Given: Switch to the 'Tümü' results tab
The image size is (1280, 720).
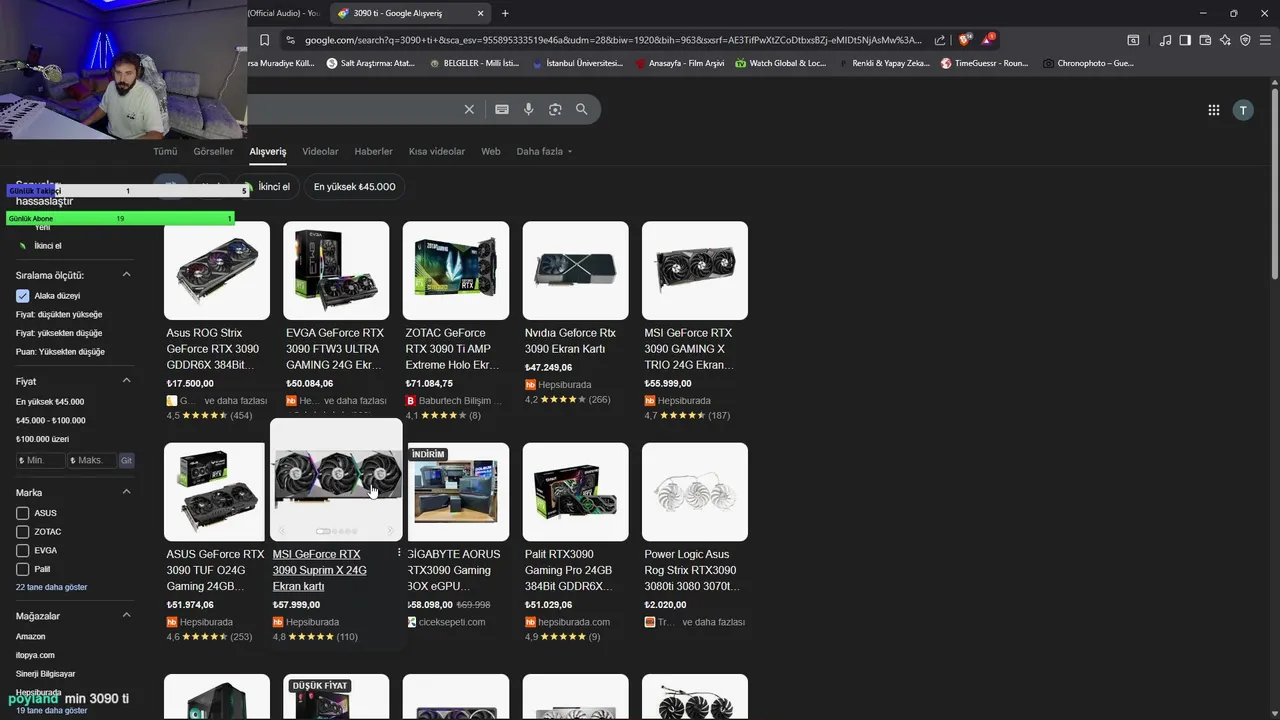Looking at the screenshot, I should (x=165, y=152).
